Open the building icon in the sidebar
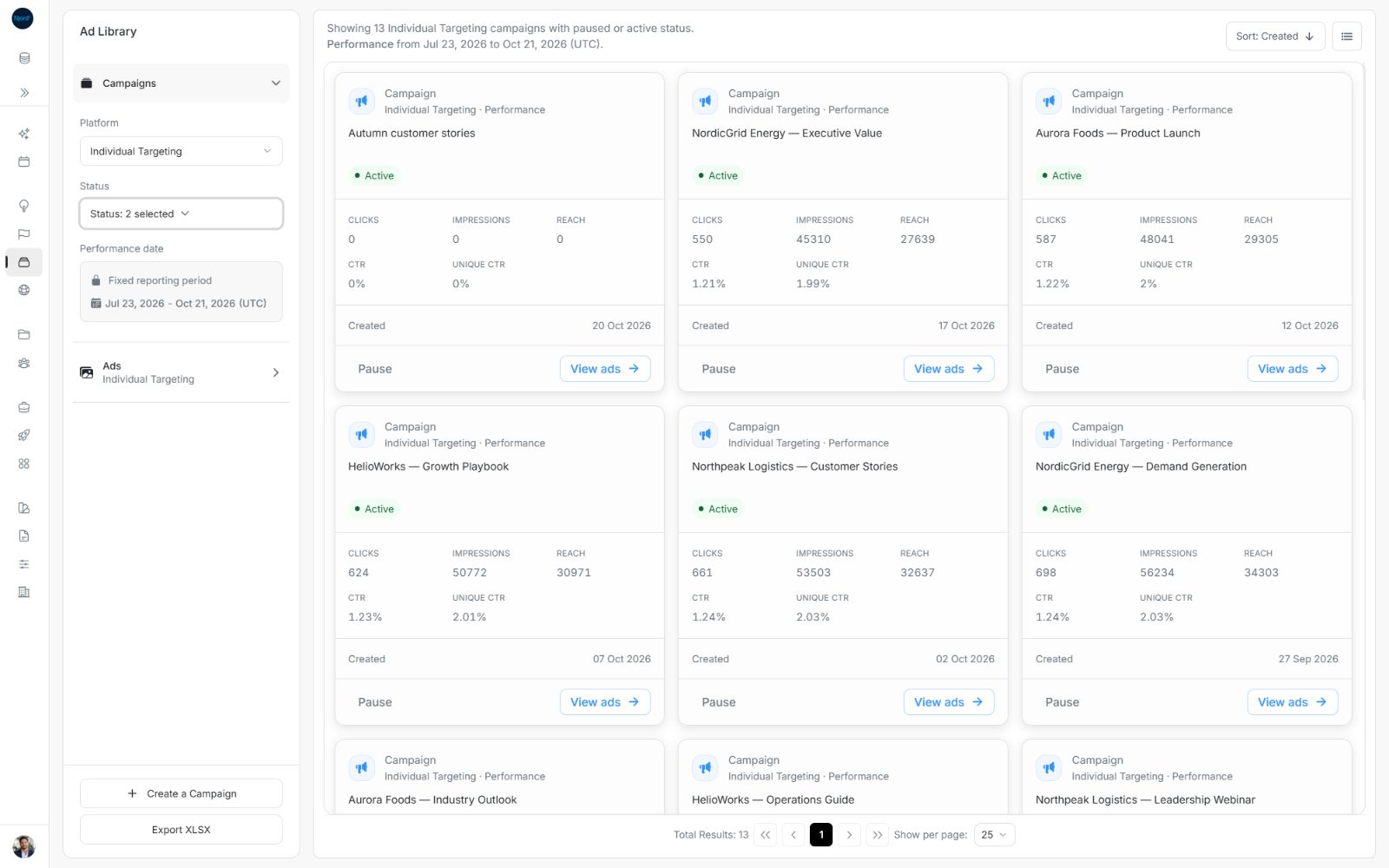The image size is (1389, 868). pyautogui.click(x=24, y=592)
